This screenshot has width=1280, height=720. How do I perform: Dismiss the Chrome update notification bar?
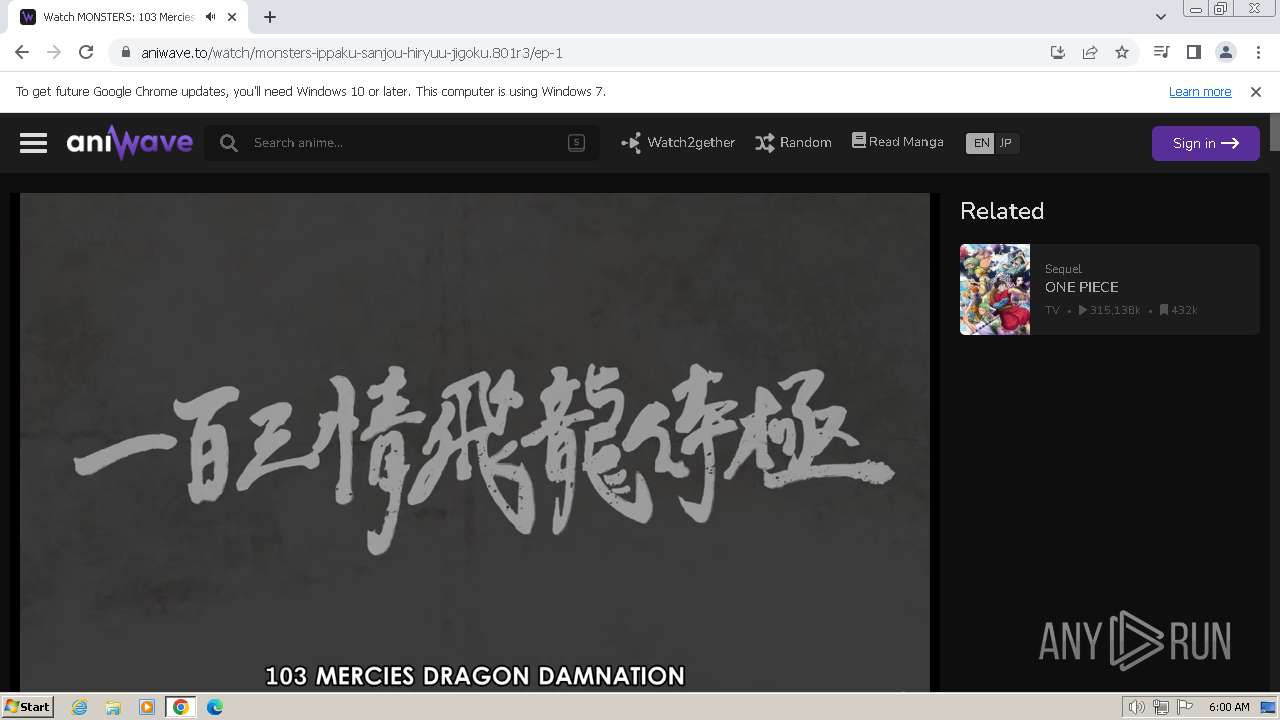point(1256,91)
